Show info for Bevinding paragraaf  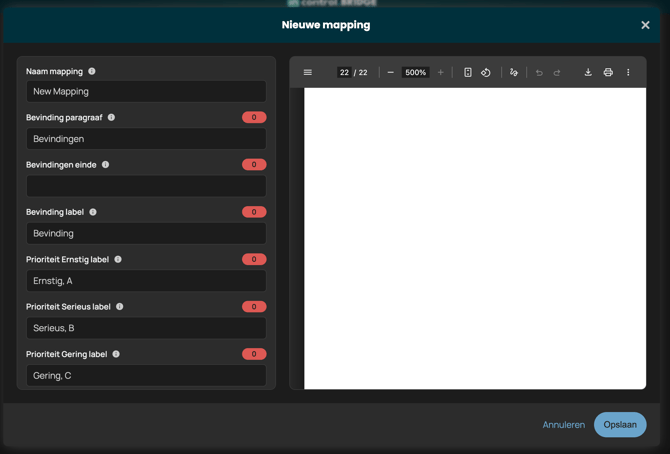click(x=111, y=118)
